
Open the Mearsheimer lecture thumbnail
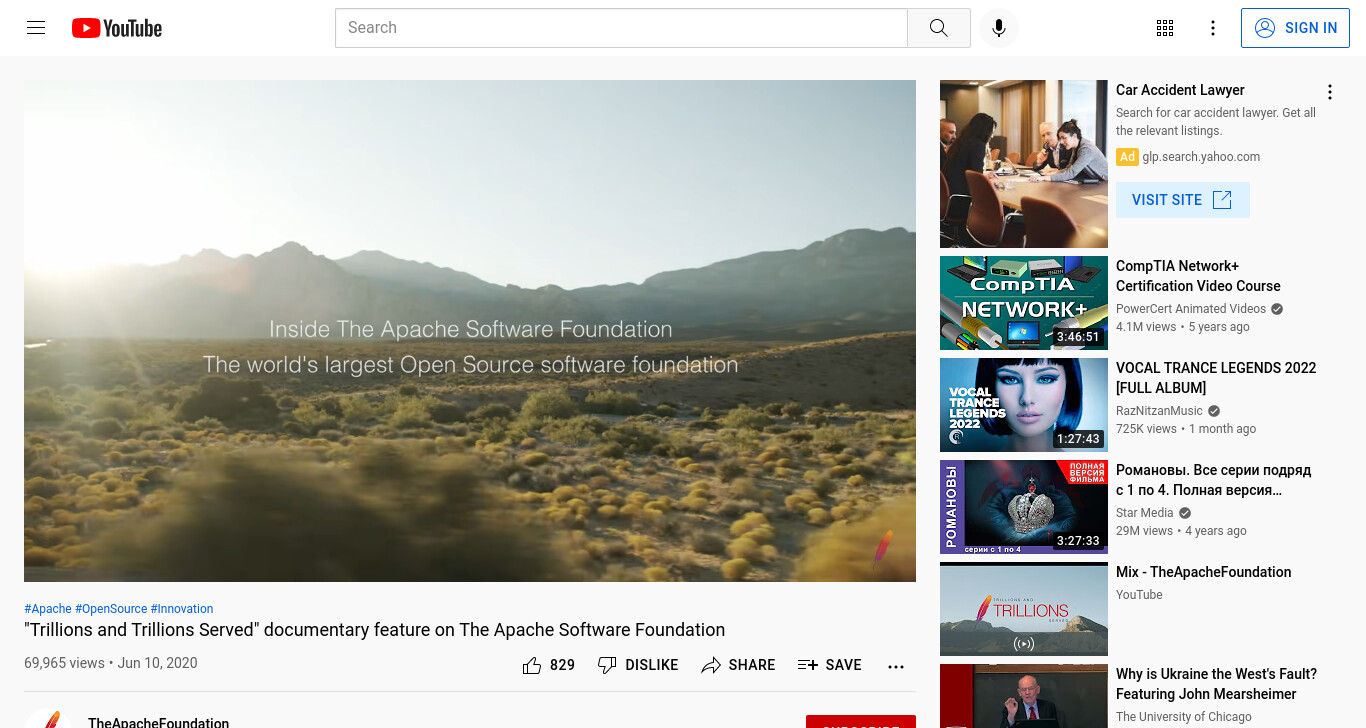click(x=1024, y=696)
